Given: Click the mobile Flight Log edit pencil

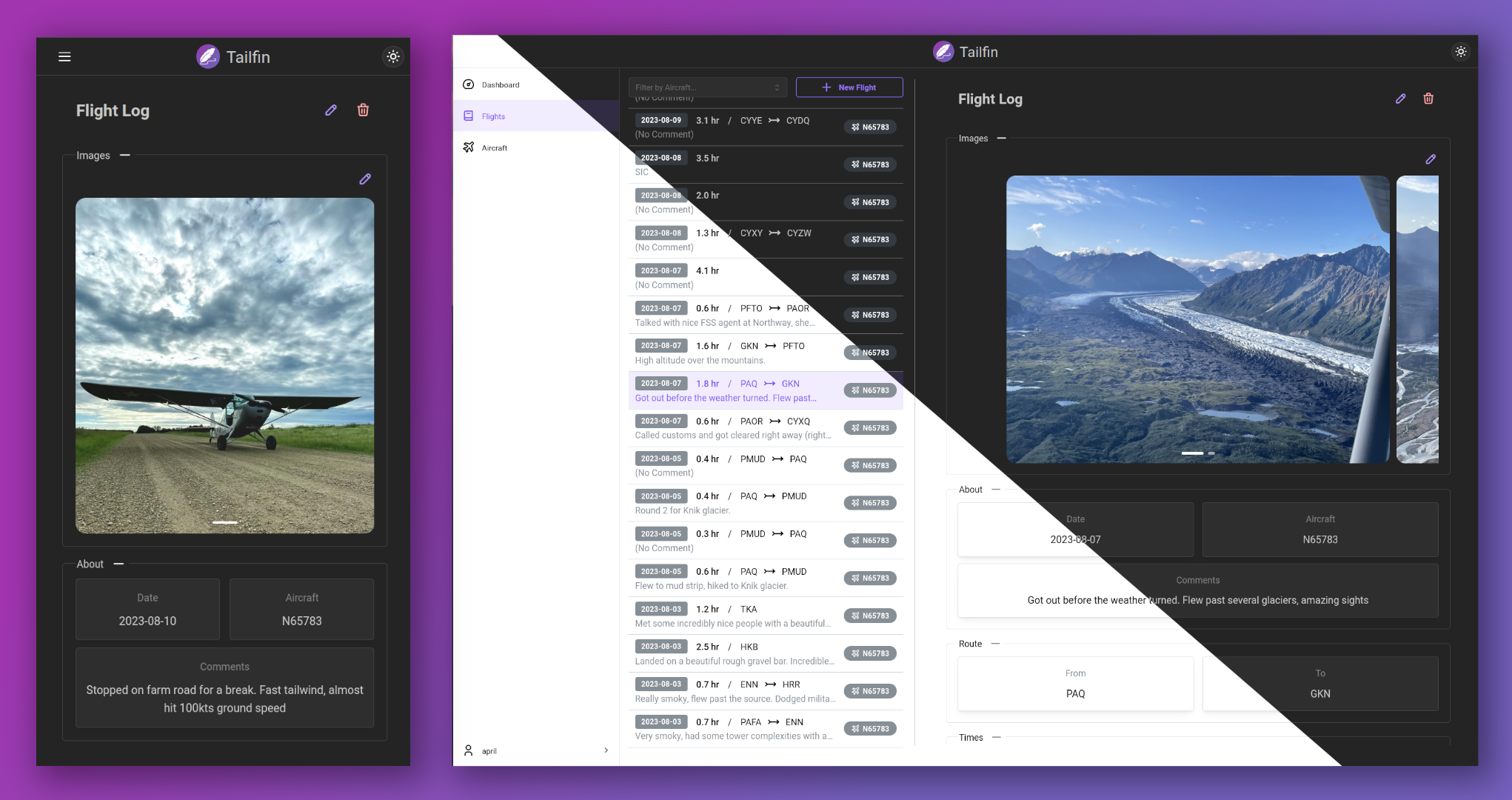Looking at the screenshot, I should pos(331,110).
